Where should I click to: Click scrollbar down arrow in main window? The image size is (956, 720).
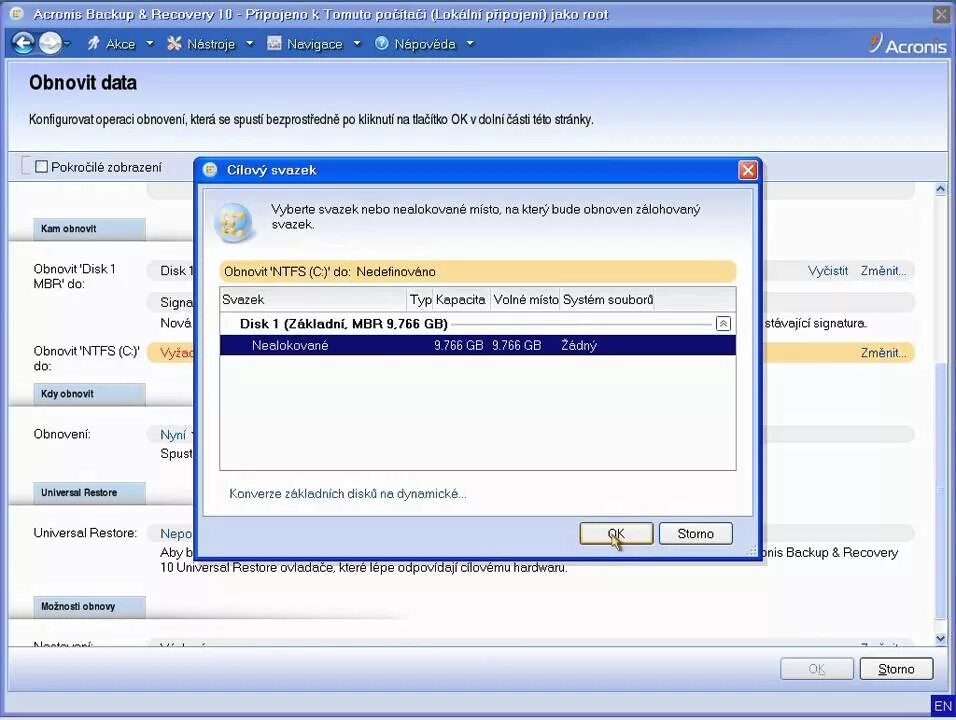940,638
